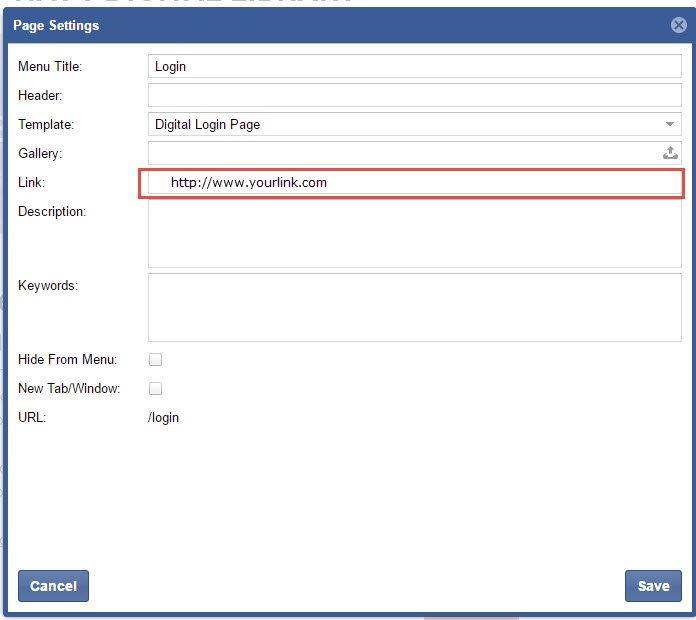The image size is (696, 620).
Task: Click the "Keywords:" label text
Action: click(x=47, y=285)
